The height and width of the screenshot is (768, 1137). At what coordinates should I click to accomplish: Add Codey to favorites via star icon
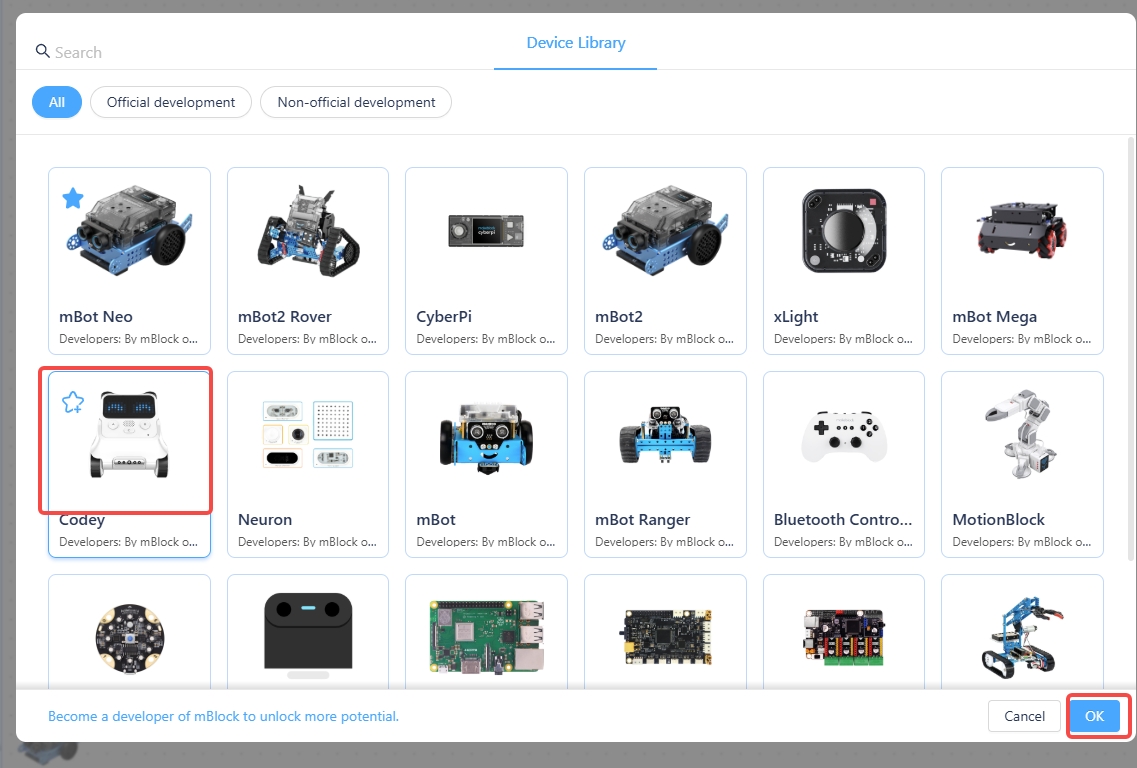(73, 402)
